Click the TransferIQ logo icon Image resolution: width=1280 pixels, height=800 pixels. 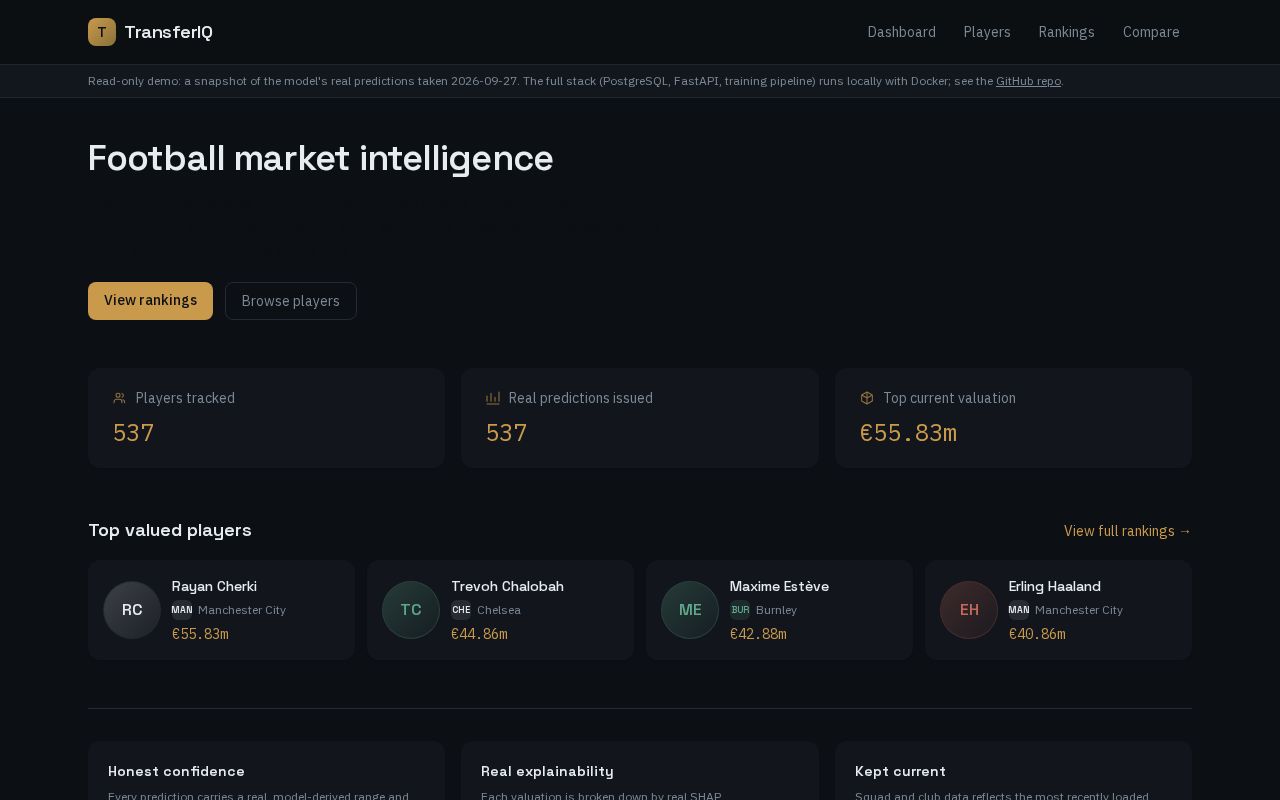(x=102, y=32)
